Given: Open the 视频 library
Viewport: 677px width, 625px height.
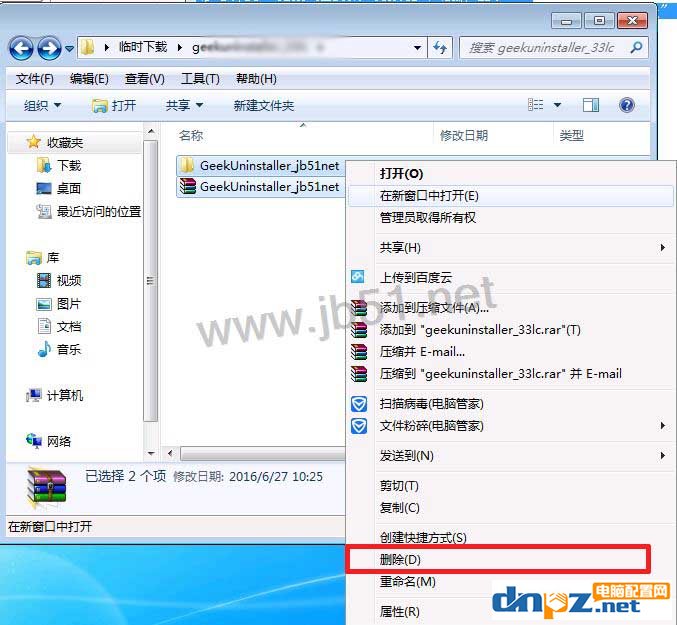Looking at the screenshot, I should tap(69, 281).
